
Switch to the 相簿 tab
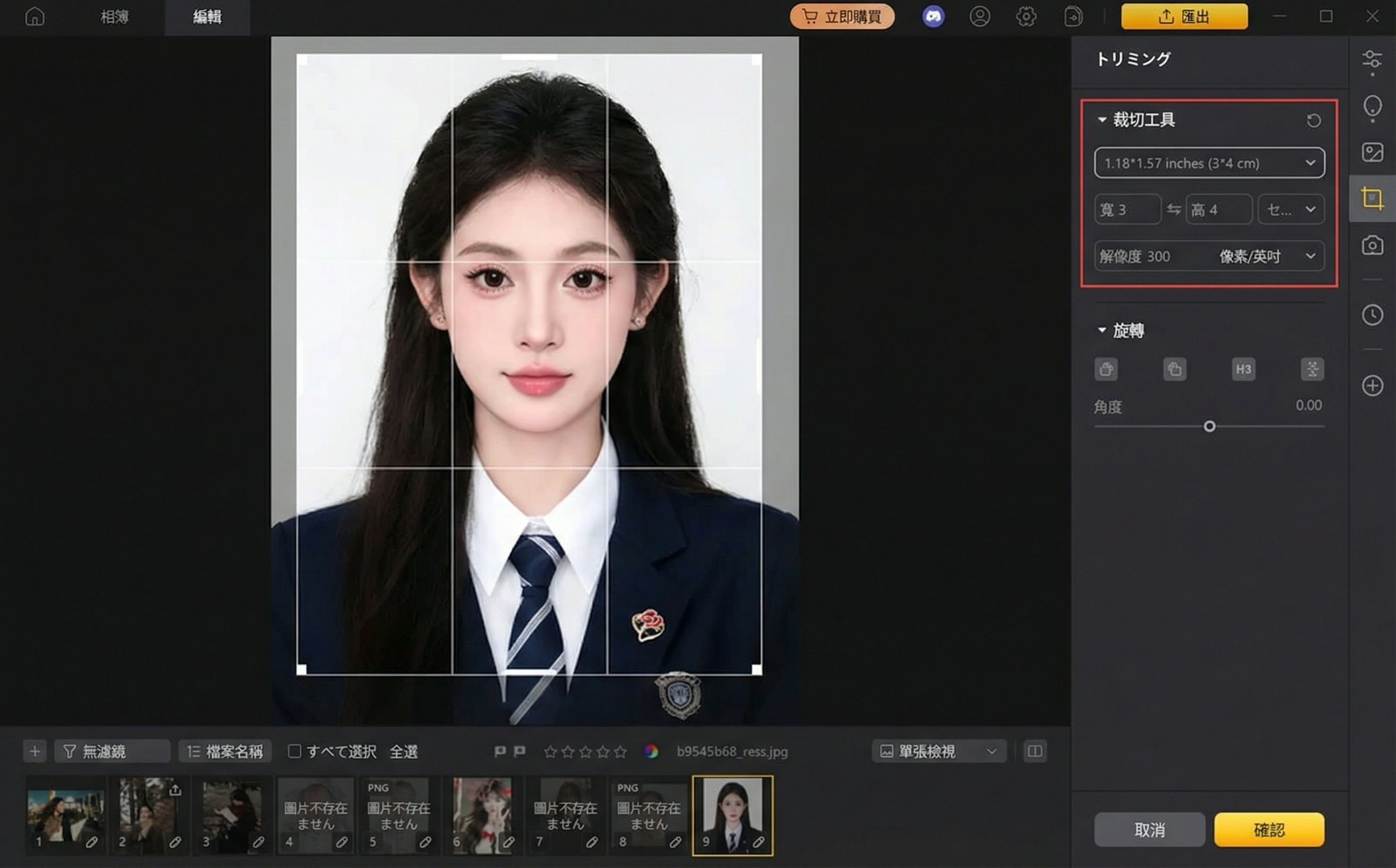(114, 16)
